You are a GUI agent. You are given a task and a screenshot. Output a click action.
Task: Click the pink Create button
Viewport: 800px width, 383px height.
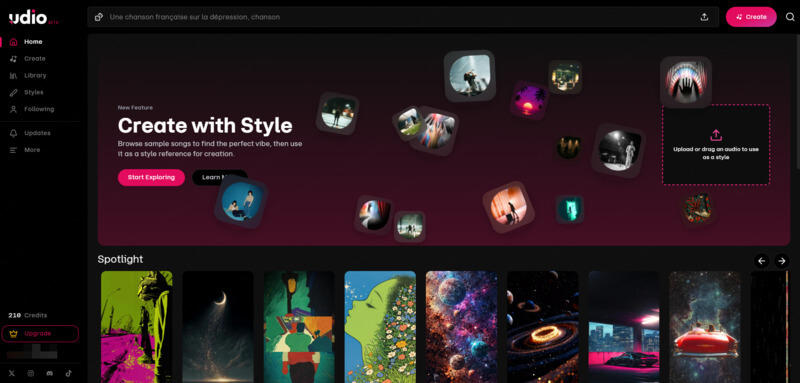[x=751, y=17]
